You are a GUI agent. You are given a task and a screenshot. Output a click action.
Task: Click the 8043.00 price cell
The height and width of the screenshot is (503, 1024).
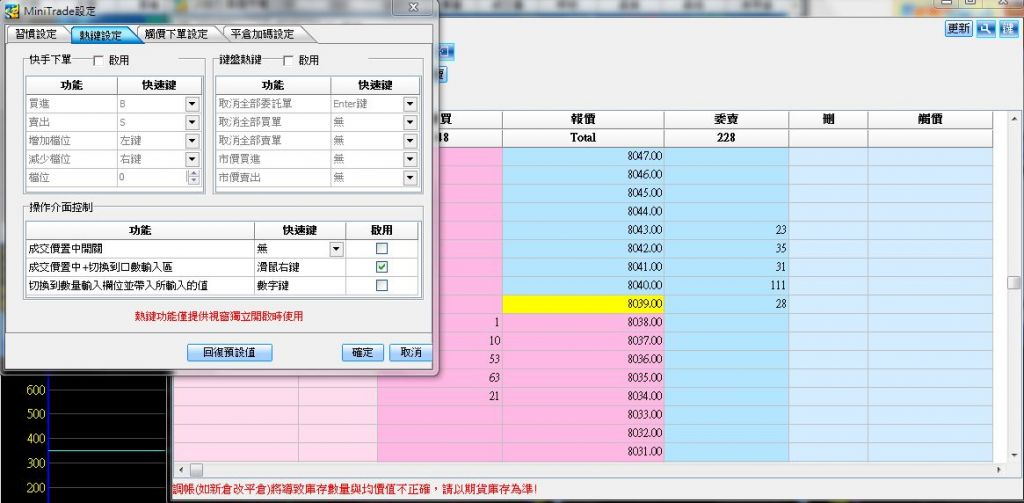(x=583, y=230)
